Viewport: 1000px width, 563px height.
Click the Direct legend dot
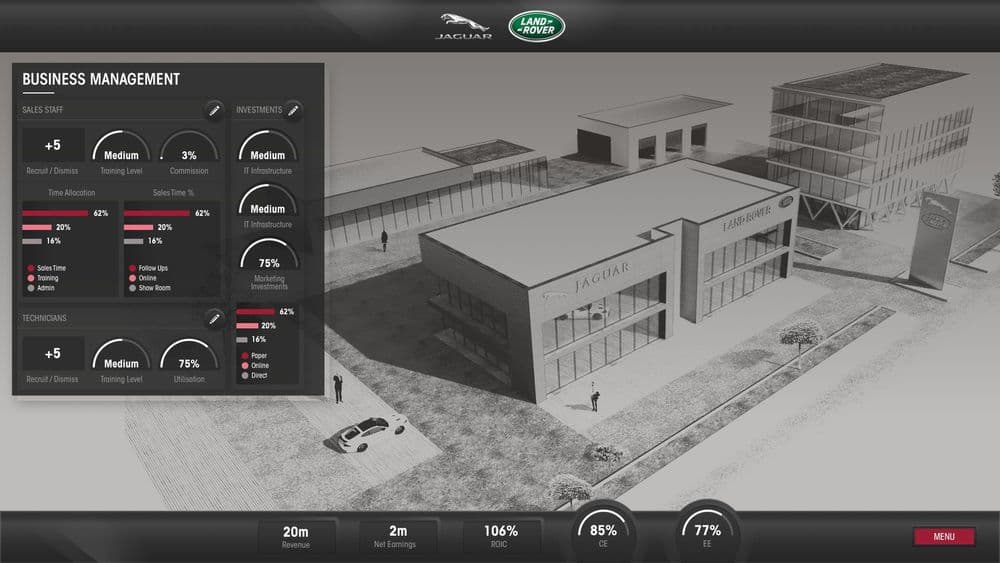[x=245, y=376]
